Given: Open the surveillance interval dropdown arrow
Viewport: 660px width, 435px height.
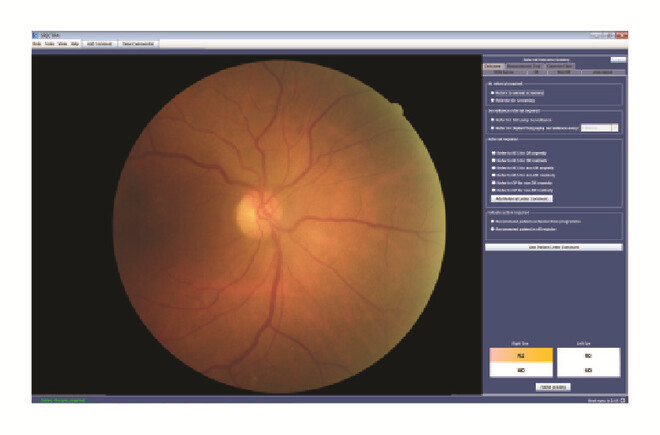Looking at the screenshot, I should [615, 128].
